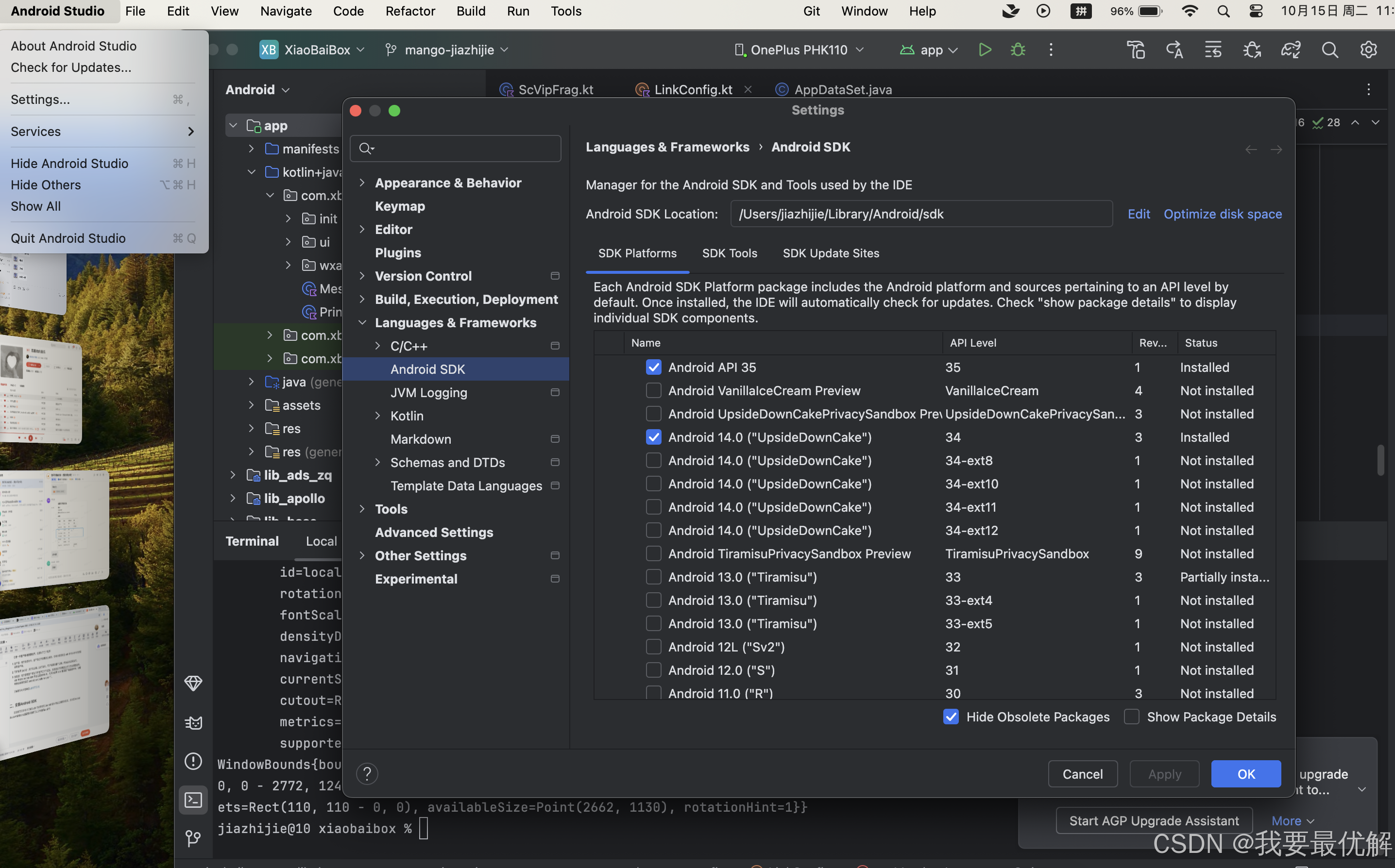Open the Android project view dropdown
1395x868 pixels.
(257, 89)
